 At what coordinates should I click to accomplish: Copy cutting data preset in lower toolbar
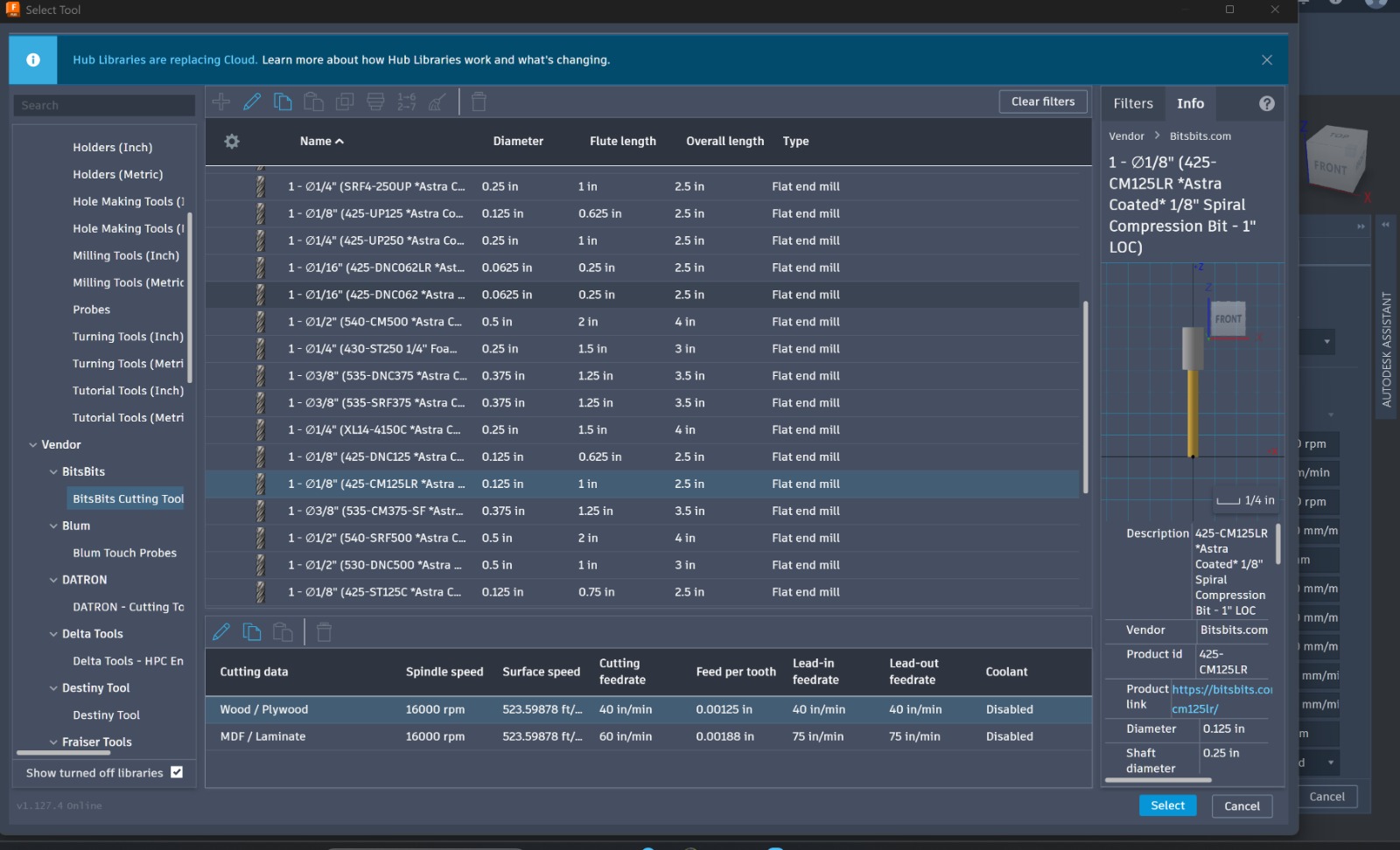(x=252, y=631)
